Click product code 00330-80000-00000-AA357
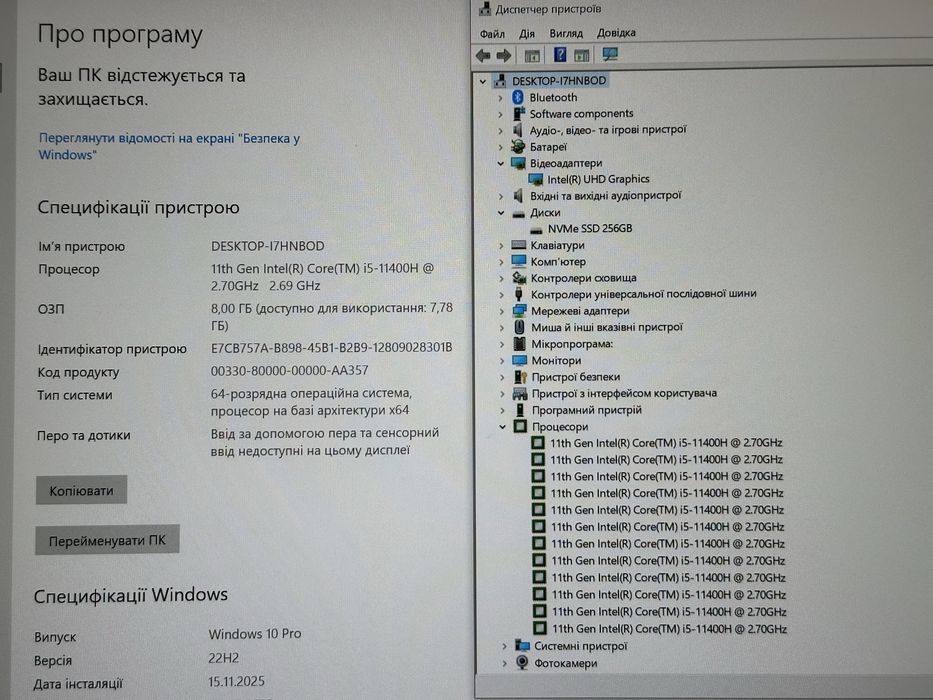933x700 pixels. point(290,371)
